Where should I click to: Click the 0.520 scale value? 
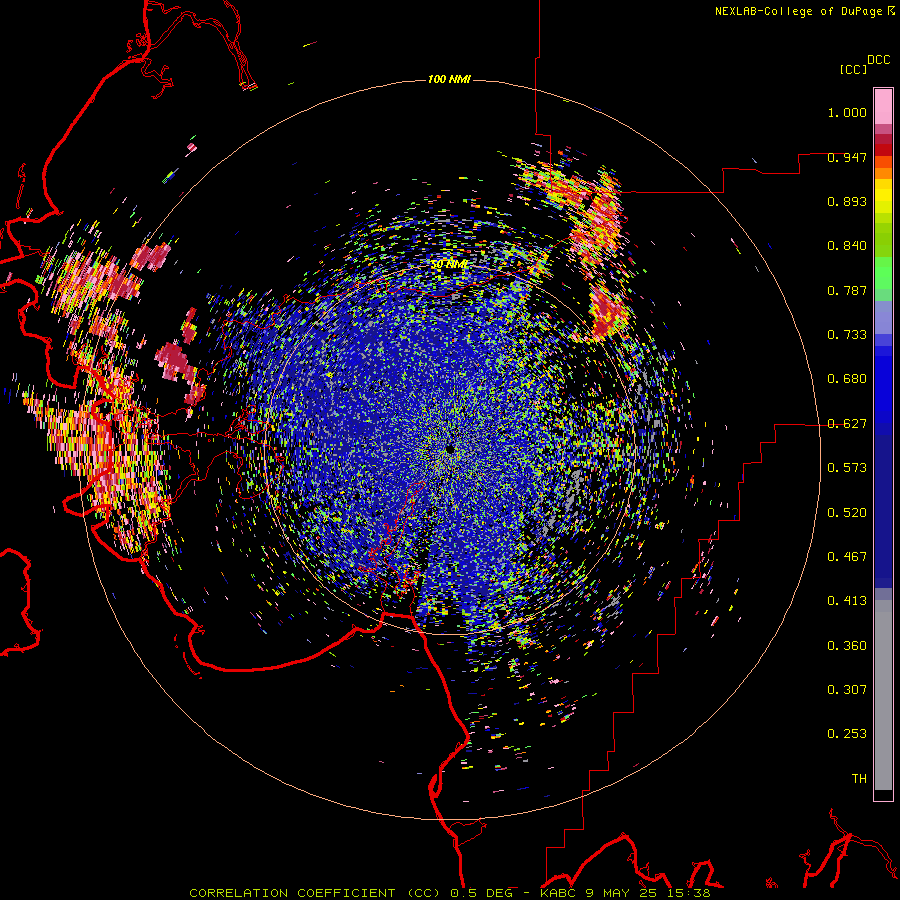coord(847,513)
